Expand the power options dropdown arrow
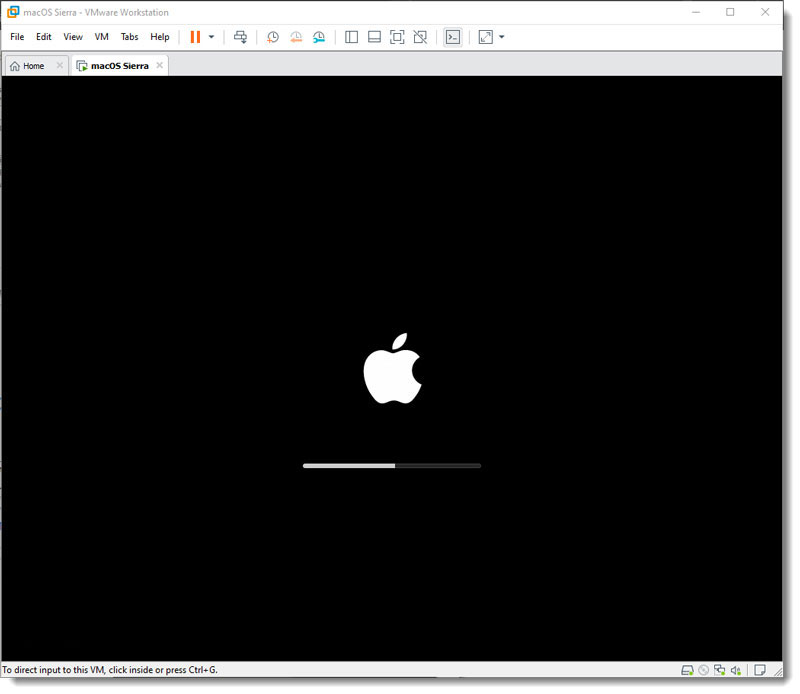This screenshot has width=800, height=694. pos(211,37)
